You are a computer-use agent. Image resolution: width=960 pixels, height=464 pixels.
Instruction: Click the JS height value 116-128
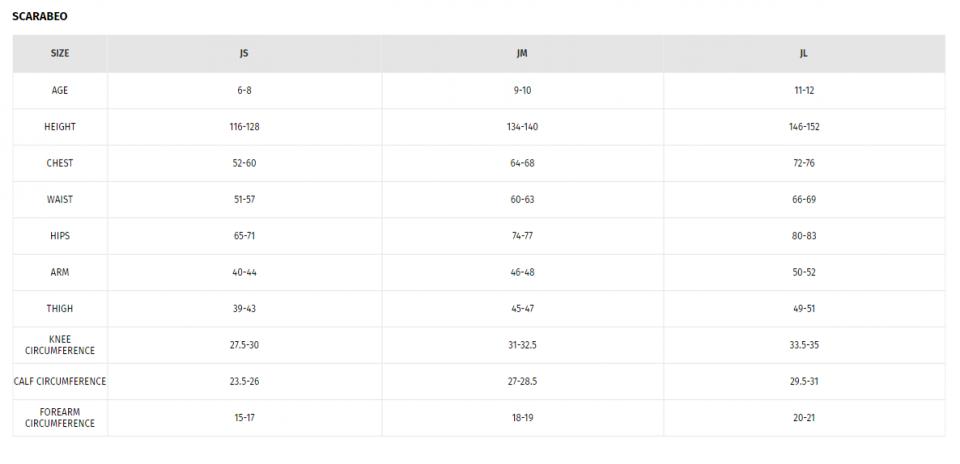coord(244,127)
